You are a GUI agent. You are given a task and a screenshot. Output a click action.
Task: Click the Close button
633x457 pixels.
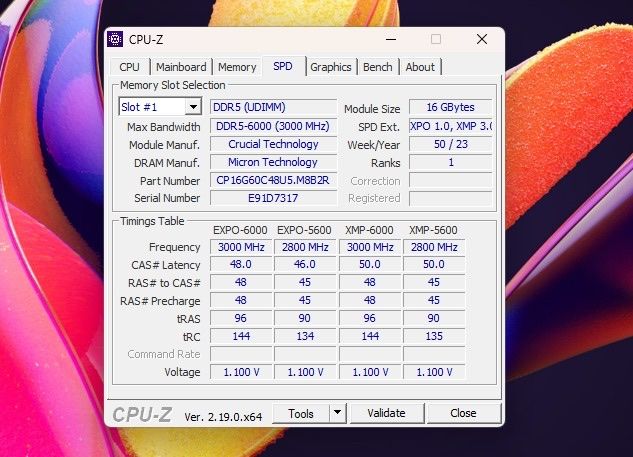tap(463, 413)
